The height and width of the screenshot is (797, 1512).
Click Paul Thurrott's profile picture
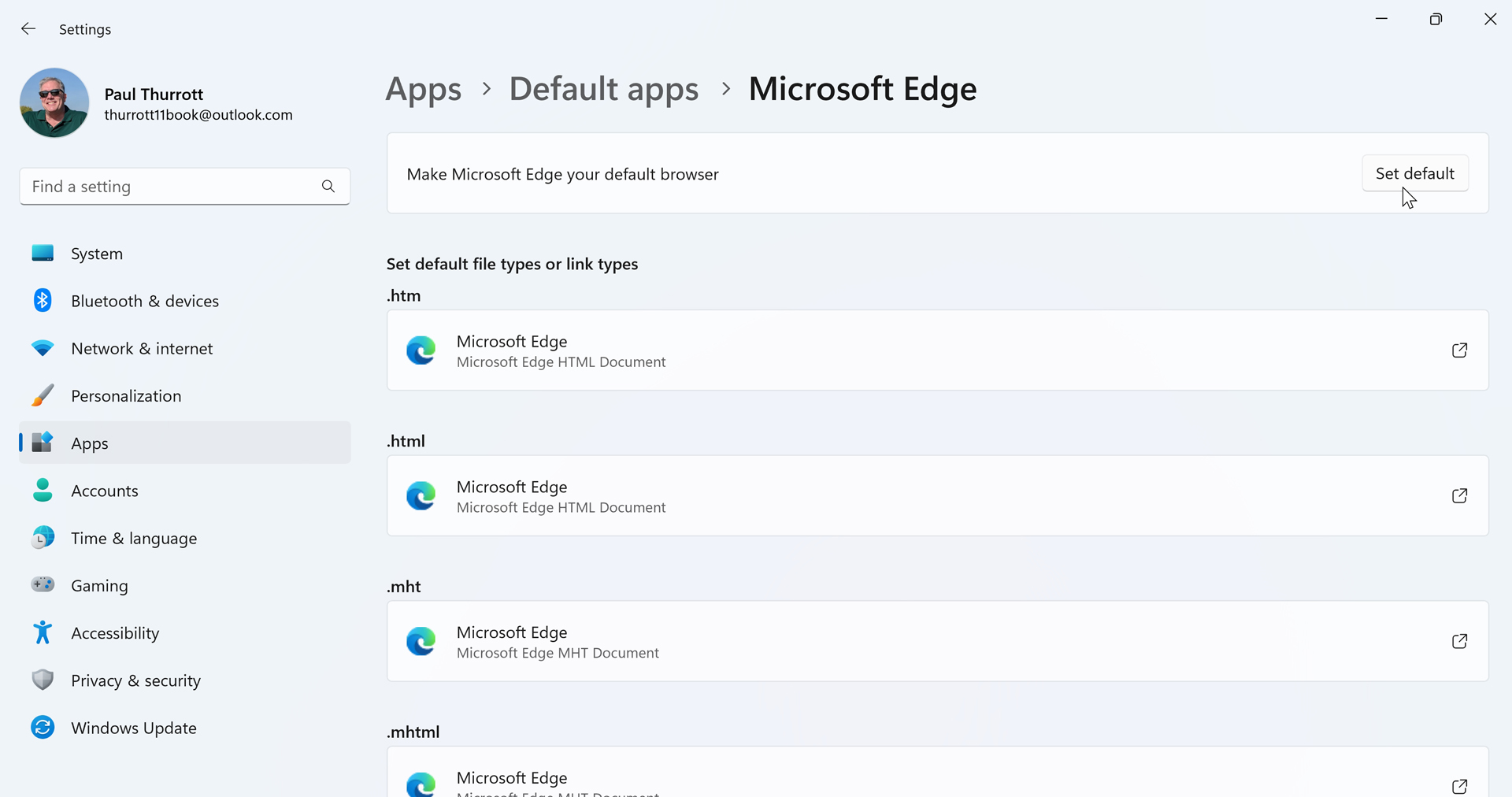click(54, 103)
